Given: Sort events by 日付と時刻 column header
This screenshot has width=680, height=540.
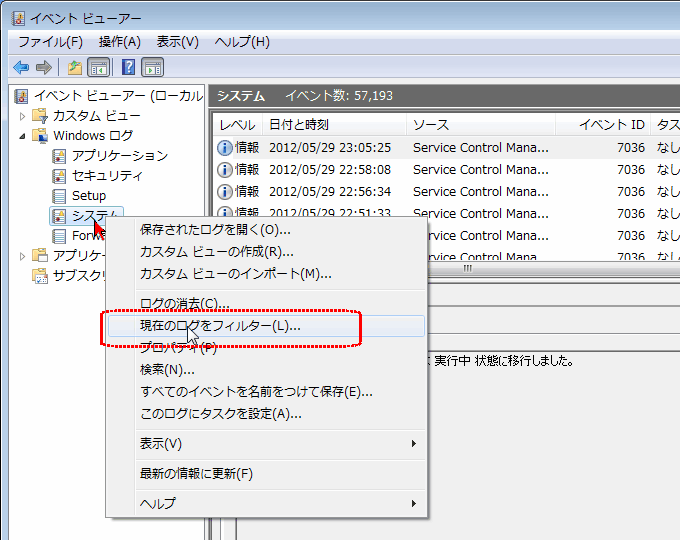Looking at the screenshot, I should point(298,125).
